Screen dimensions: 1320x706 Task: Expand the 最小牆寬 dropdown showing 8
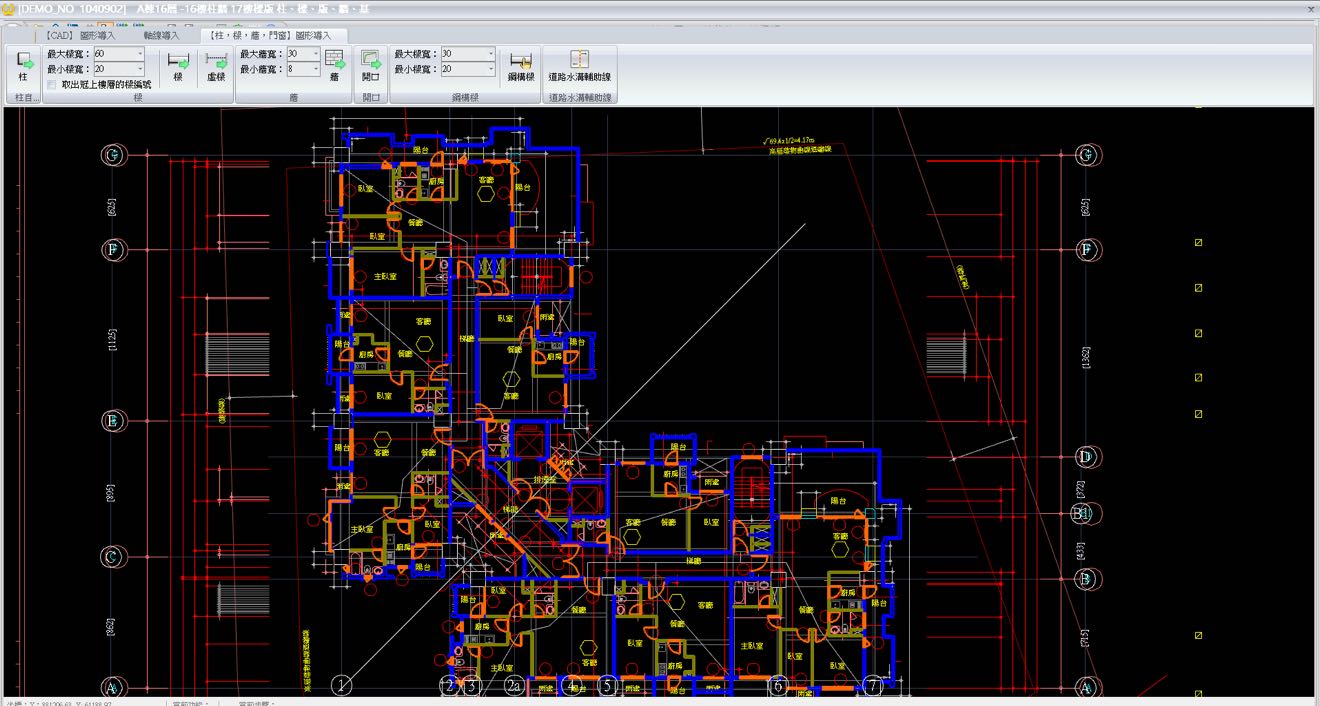(x=315, y=70)
